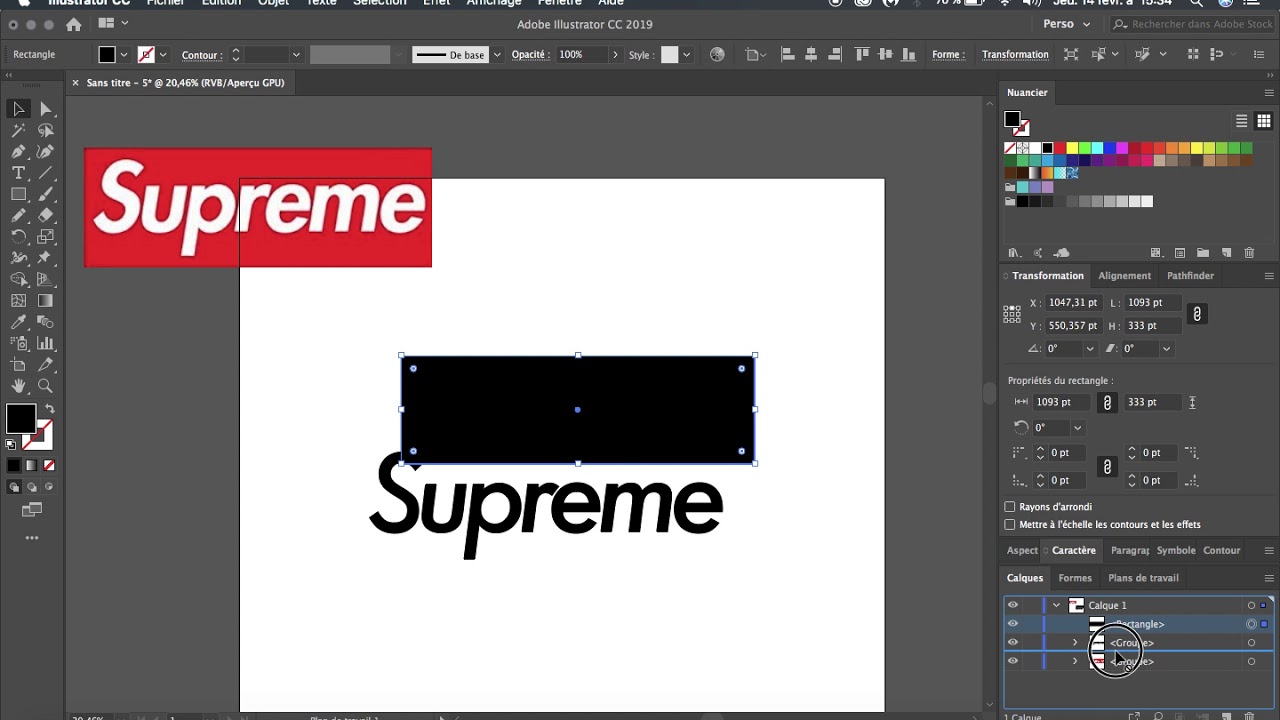Expand the second Groupe sublayer
This screenshot has width=1280, height=720.
[1075, 661]
